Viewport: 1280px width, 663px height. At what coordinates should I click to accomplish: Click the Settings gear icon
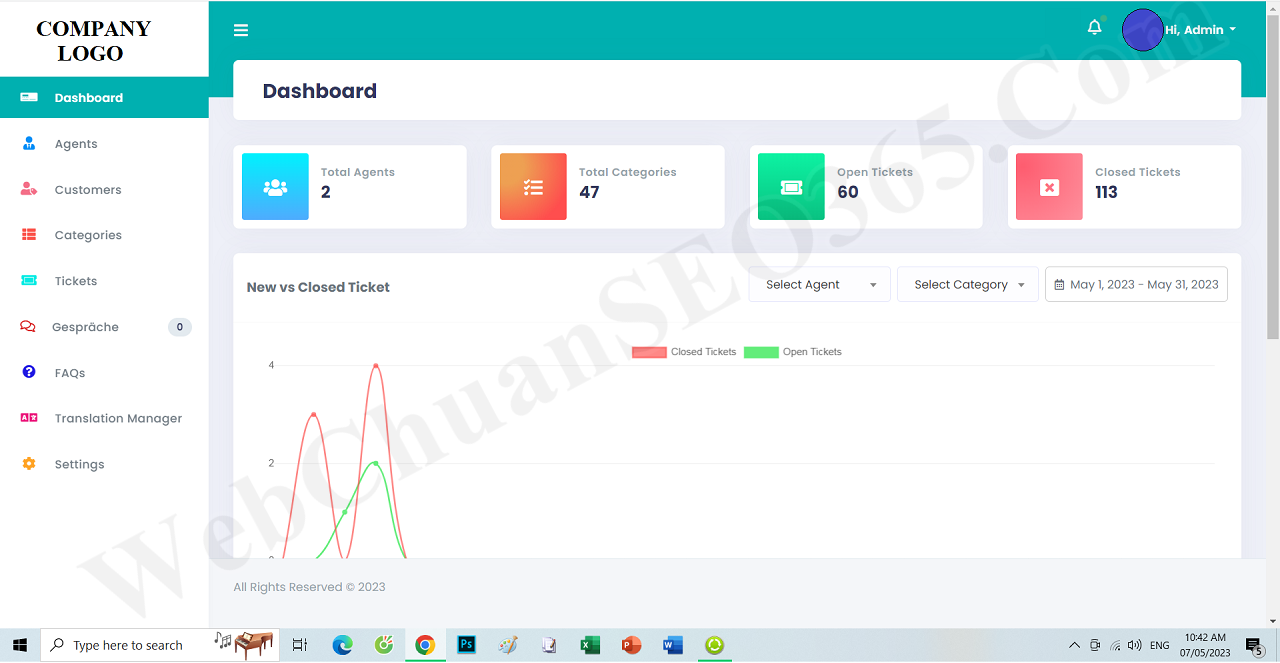click(29, 464)
